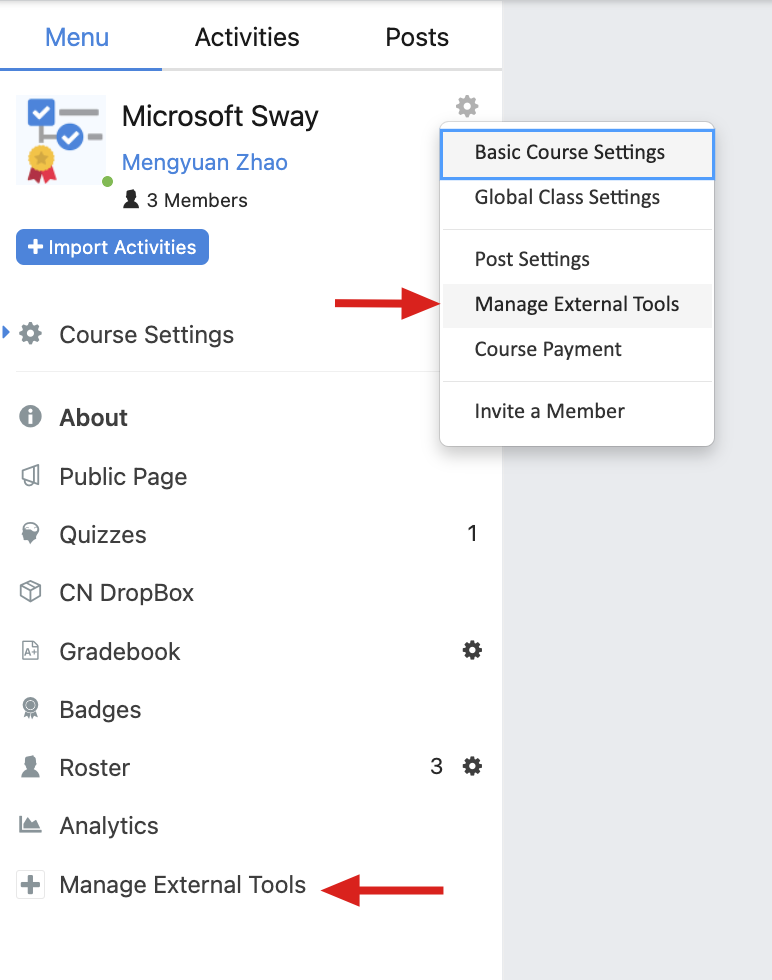Open Course Payment menu entry
This screenshot has width=772, height=980.
tap(577, 349)
